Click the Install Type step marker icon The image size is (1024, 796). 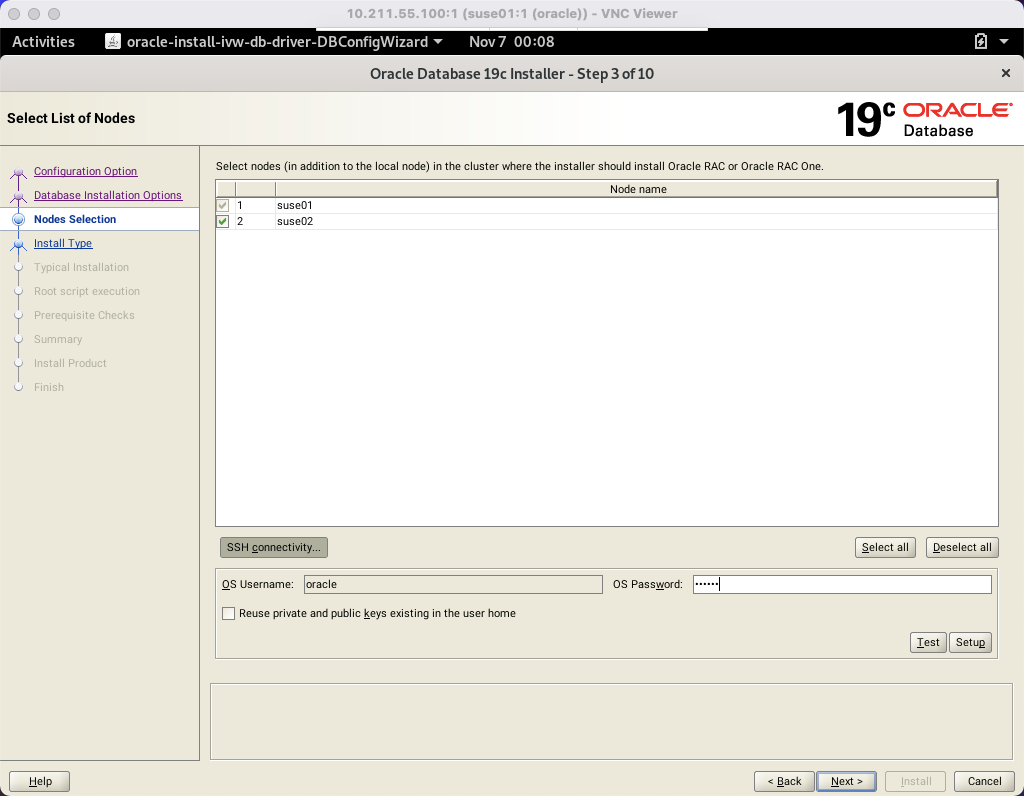[19, 245]
